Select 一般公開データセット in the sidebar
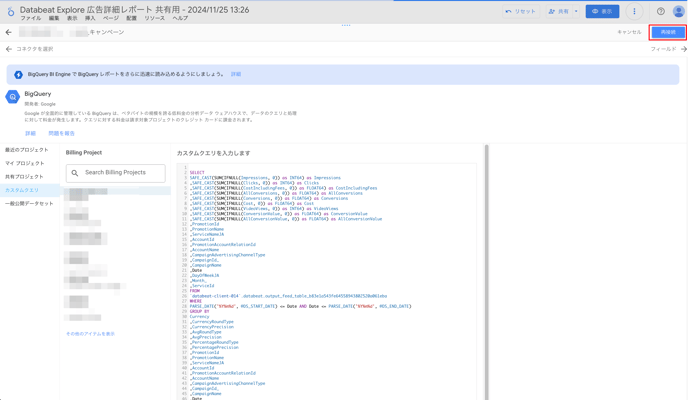 (29, 204)
